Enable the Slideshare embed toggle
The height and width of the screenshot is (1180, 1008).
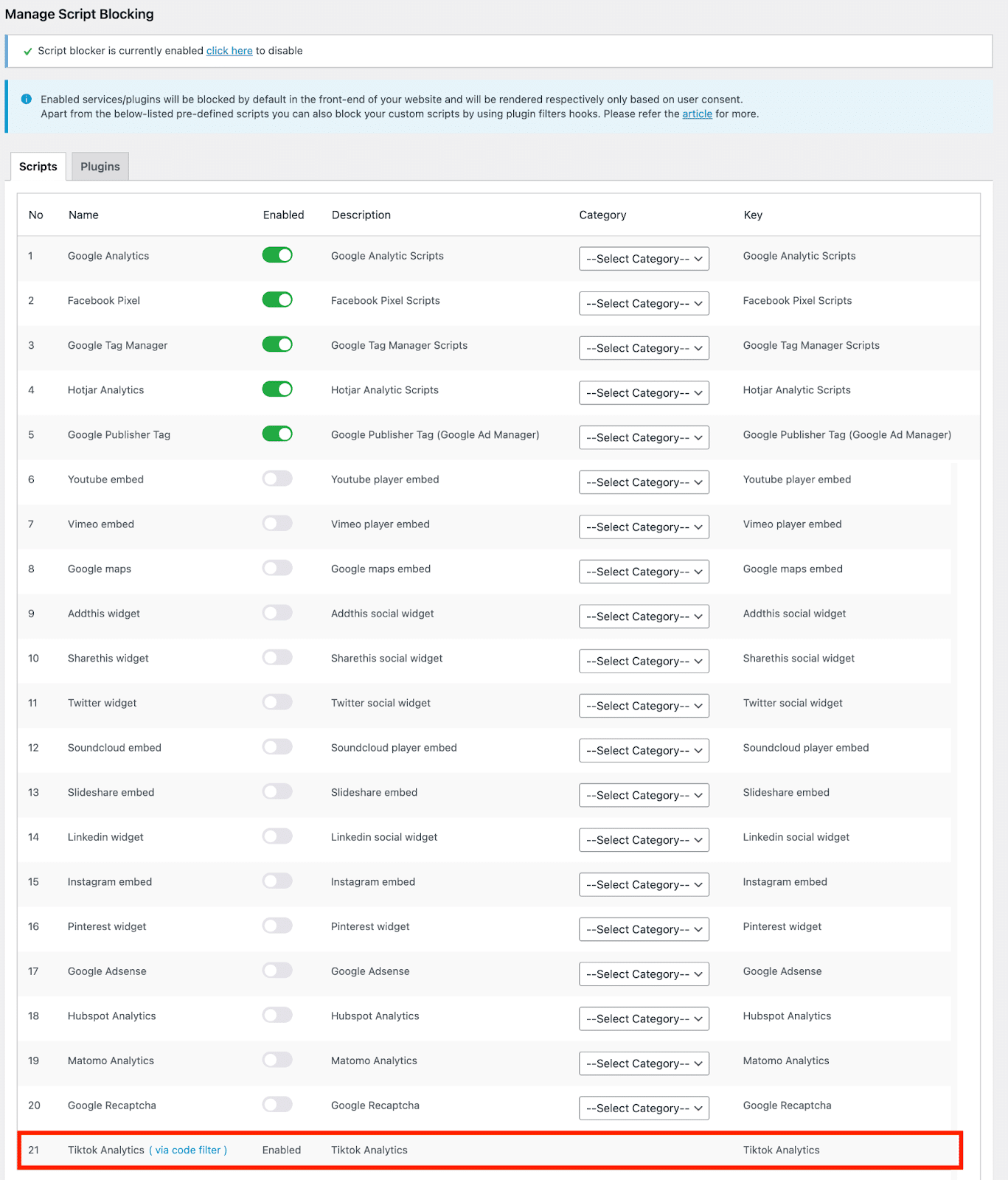pos(277,791)
